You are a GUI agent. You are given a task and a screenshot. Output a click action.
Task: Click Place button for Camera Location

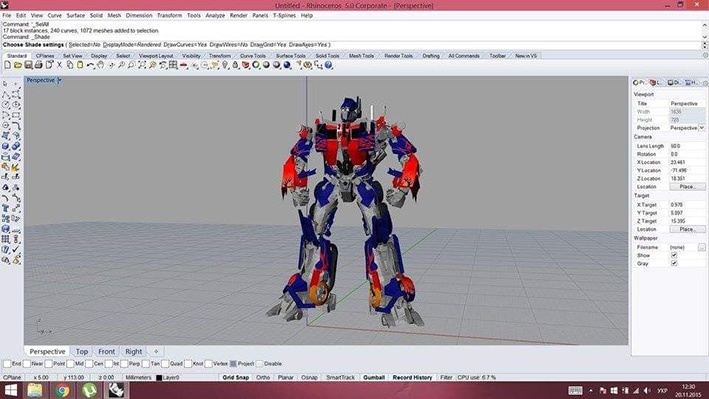point(687,187)
